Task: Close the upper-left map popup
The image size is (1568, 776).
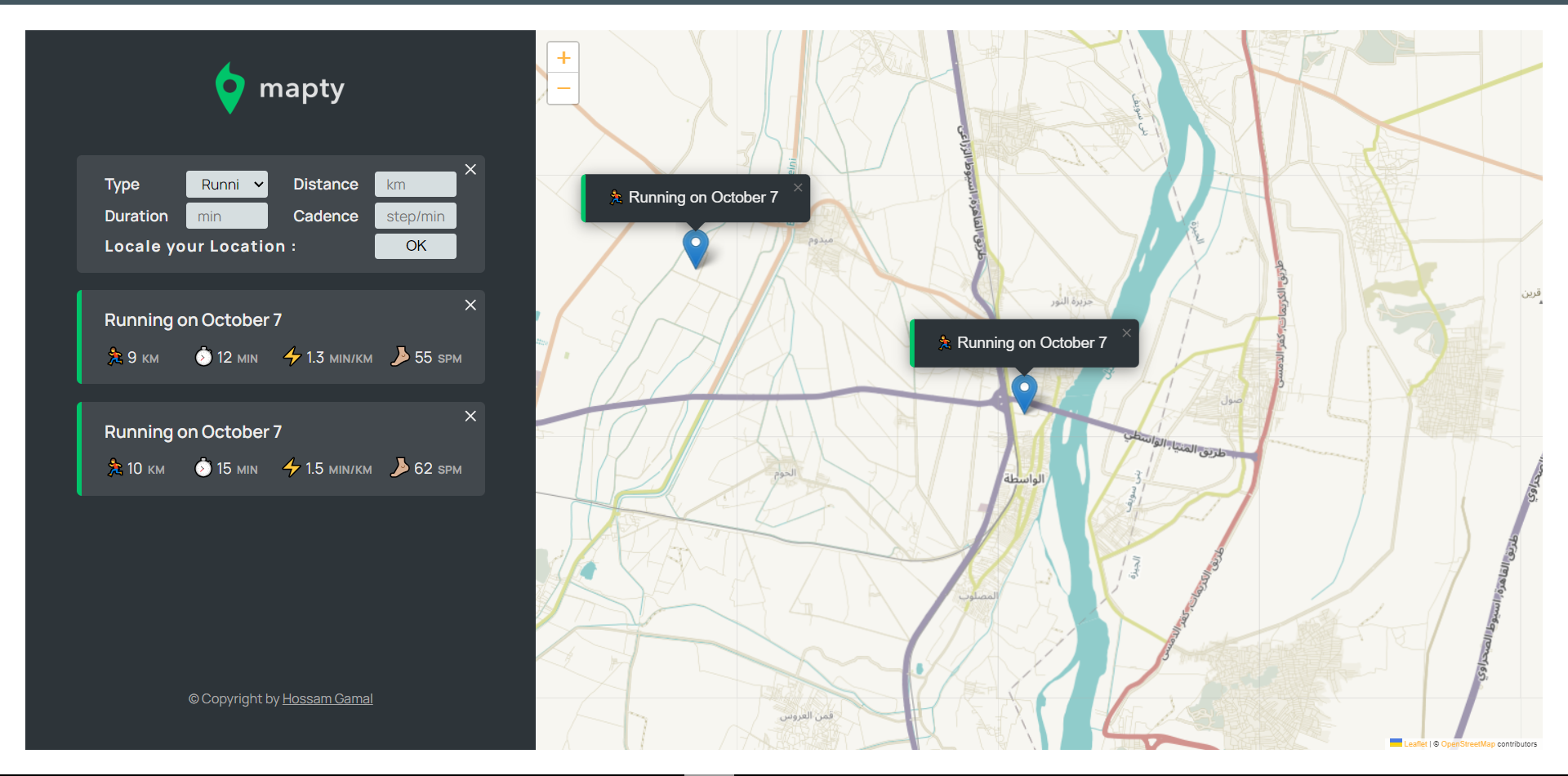Action: (x=798, y=188)
